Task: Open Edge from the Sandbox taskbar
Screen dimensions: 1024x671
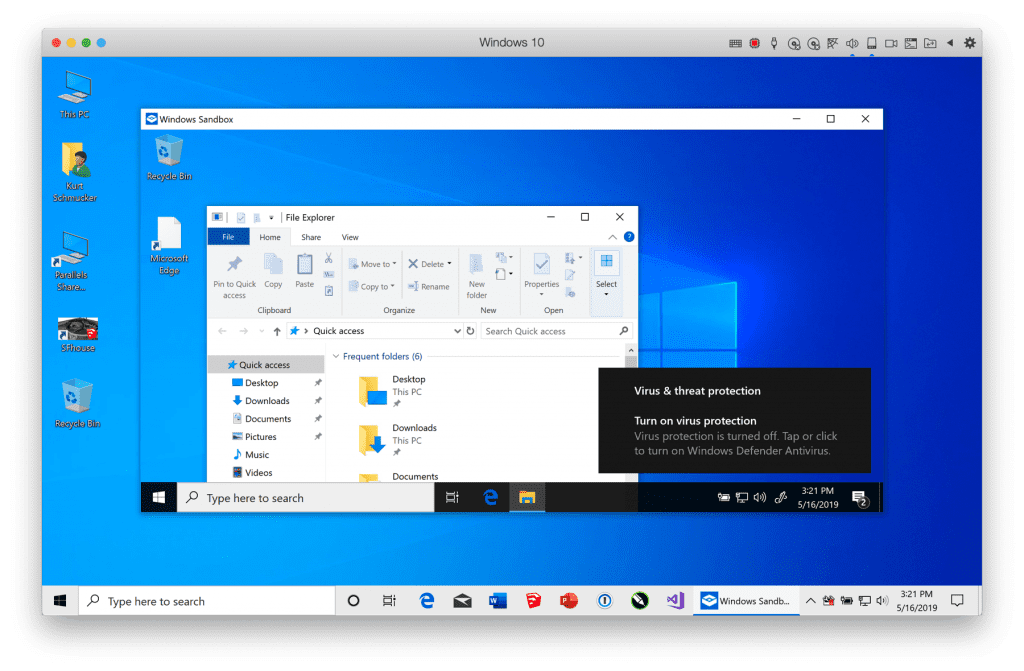Action: pyautogui.click(x=490, y=497)
